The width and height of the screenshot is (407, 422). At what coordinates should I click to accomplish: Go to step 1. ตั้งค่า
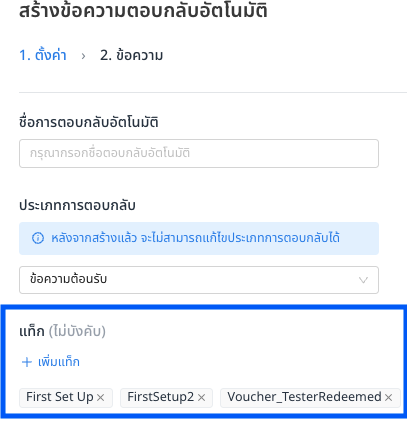coord(43,55)
